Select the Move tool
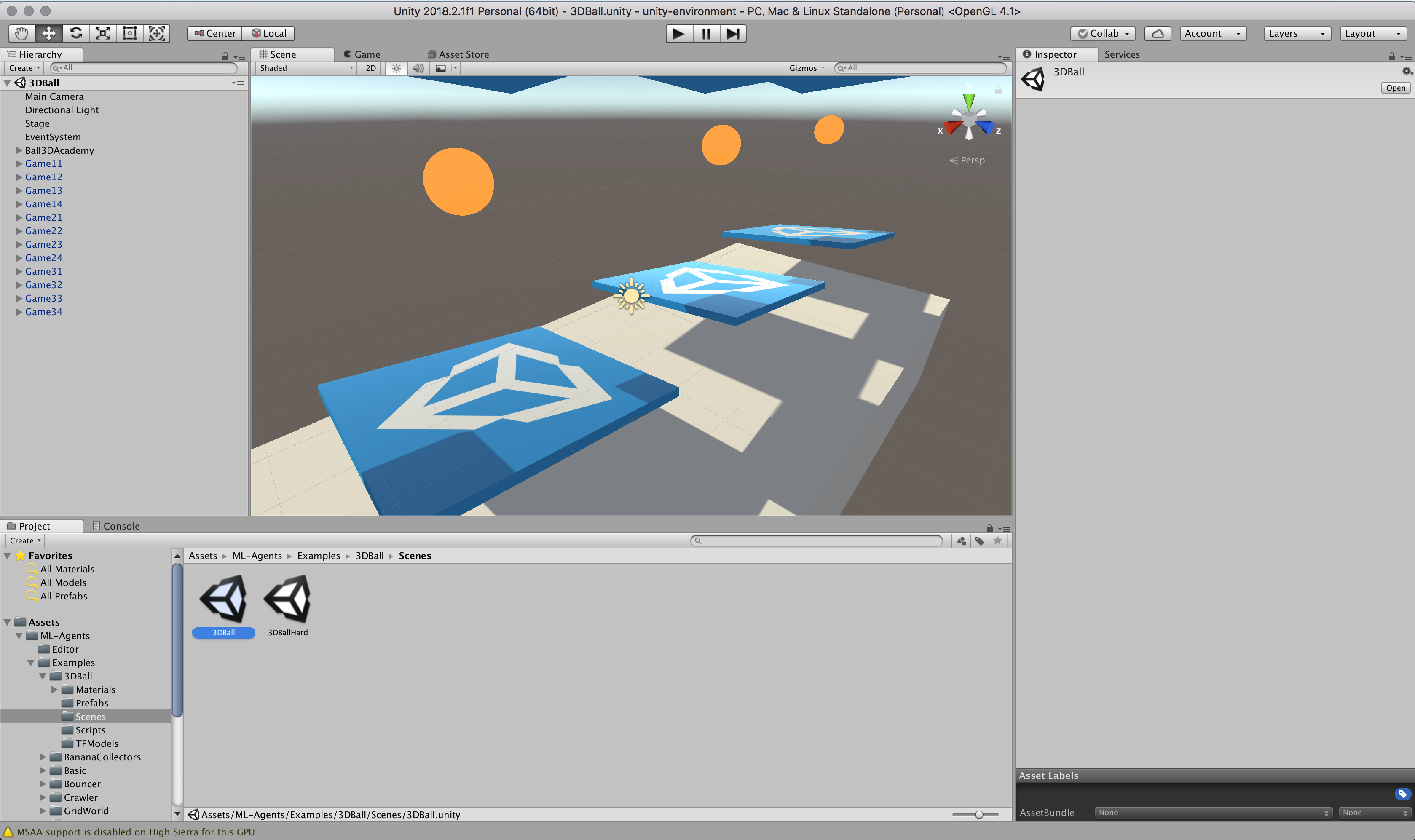 point(48,33)
